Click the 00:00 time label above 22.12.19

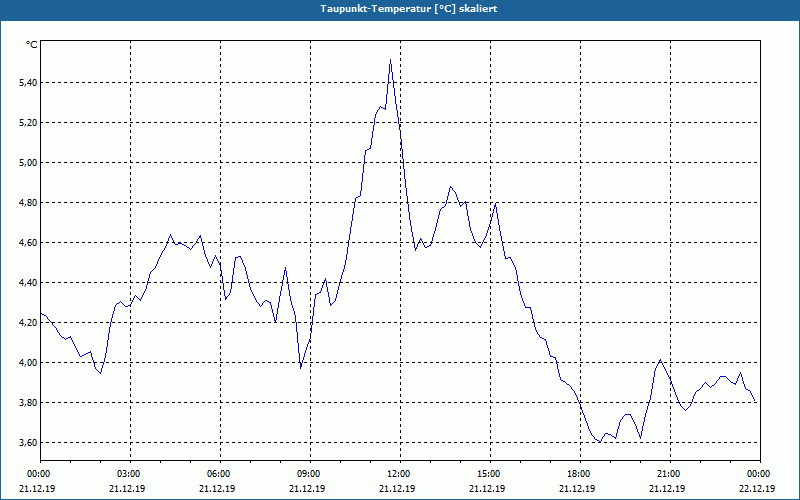click(x=760, y=474)
